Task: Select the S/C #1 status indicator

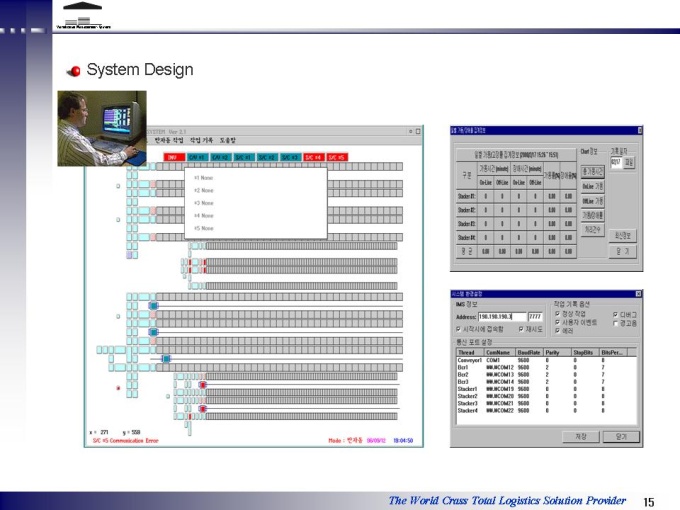Action: tap(244, 157)
